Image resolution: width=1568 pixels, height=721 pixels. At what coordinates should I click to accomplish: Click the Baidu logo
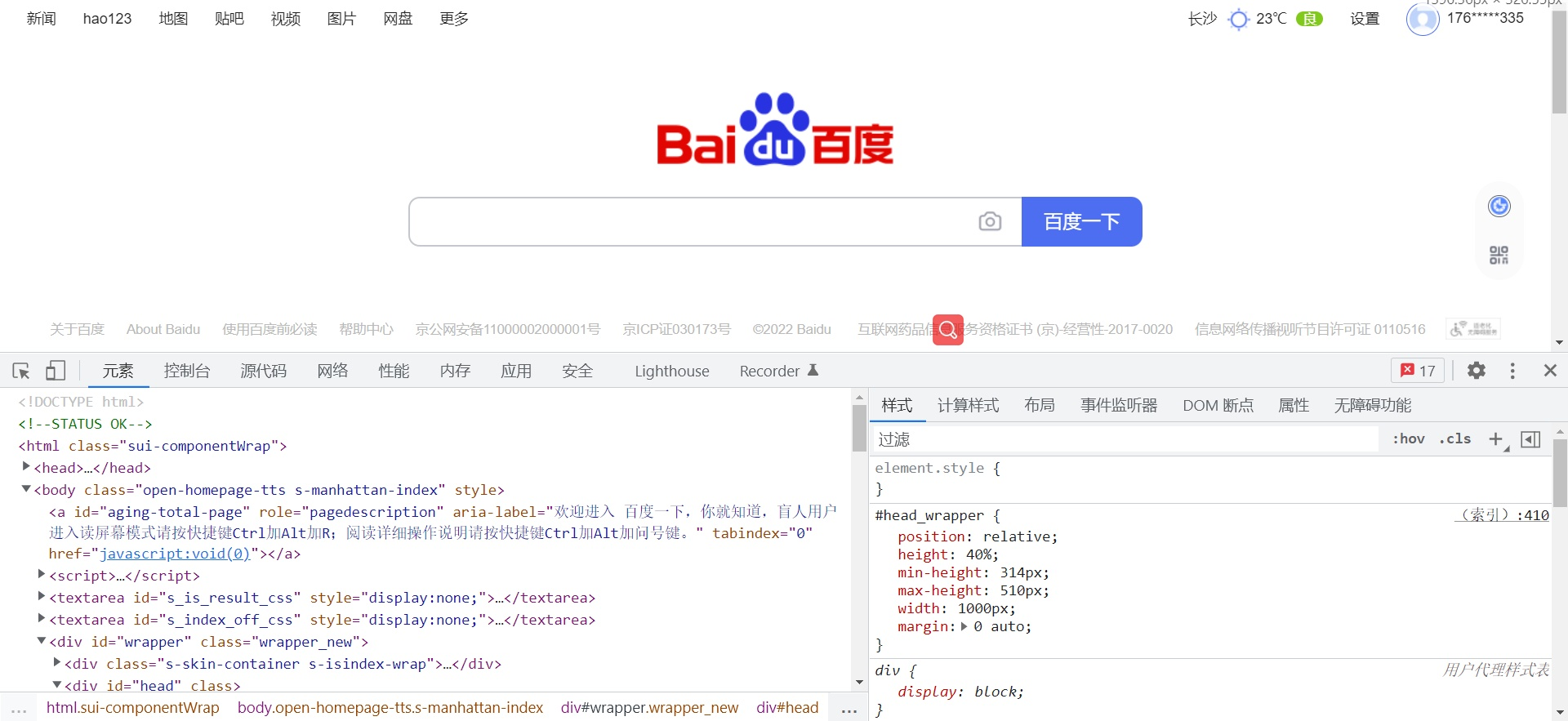(x=775, y=129)
